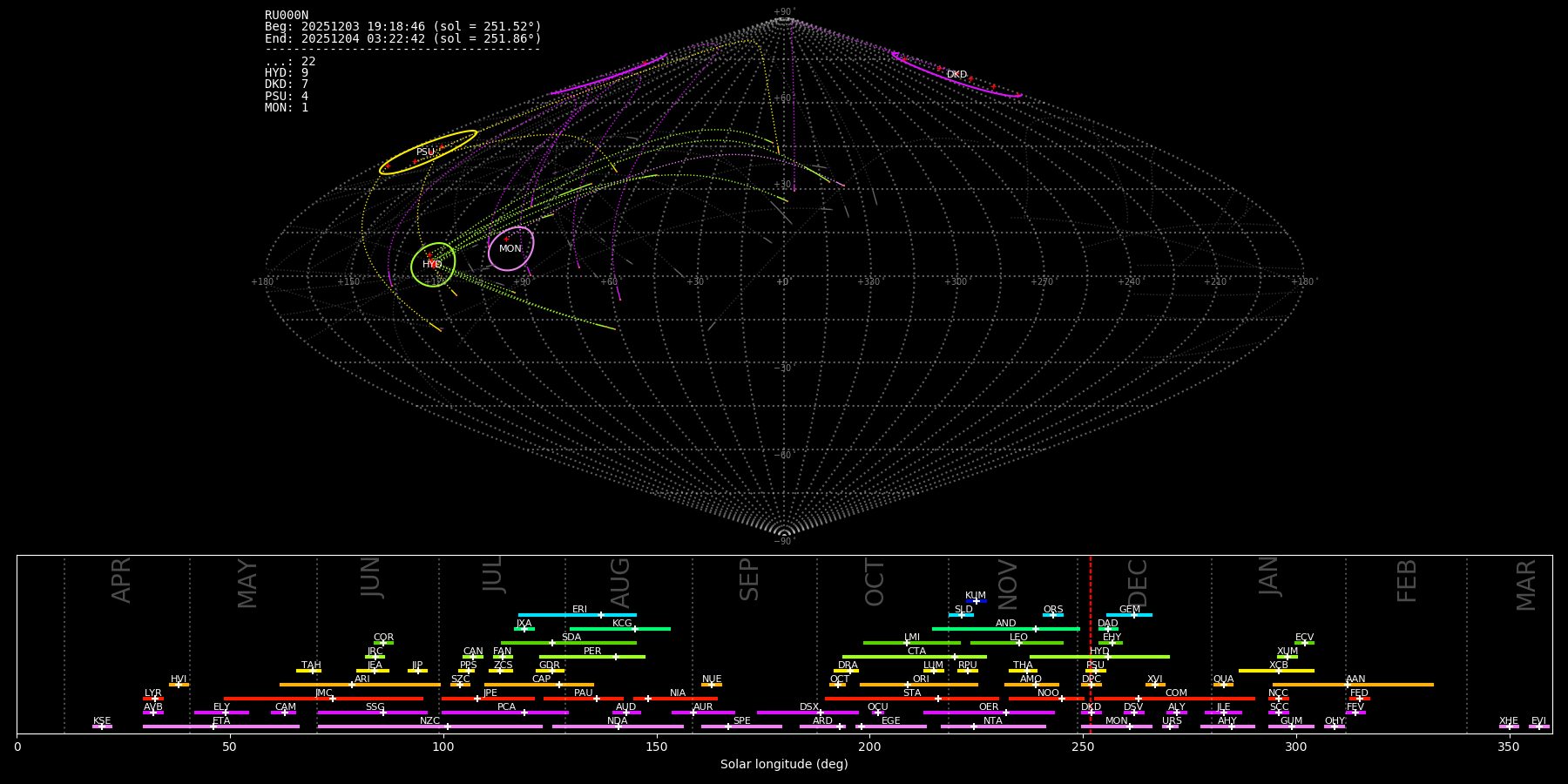
Task: Click the red STA shower bar
Action: 911,699
